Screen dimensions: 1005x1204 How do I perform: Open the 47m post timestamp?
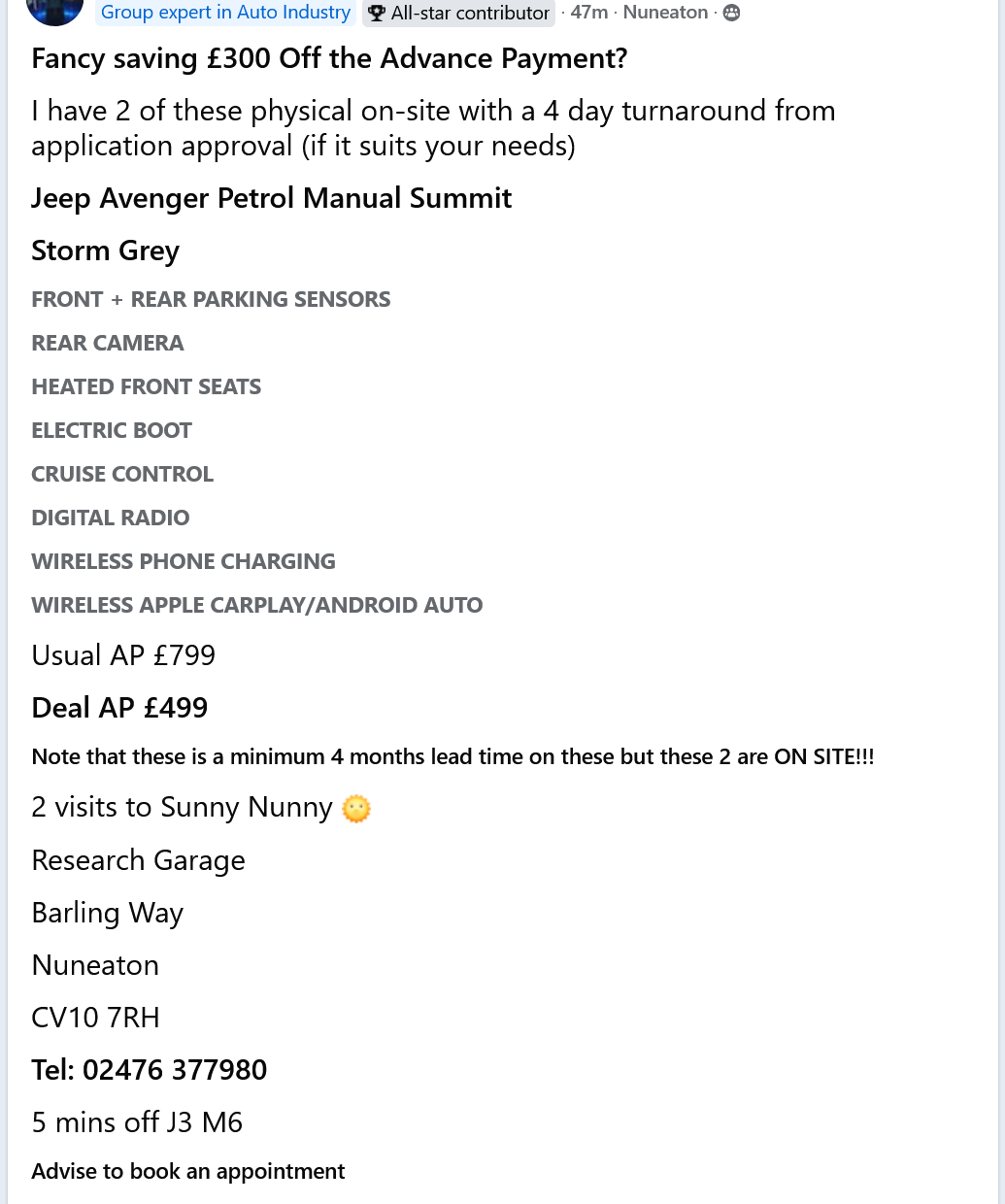click(589, 13)
